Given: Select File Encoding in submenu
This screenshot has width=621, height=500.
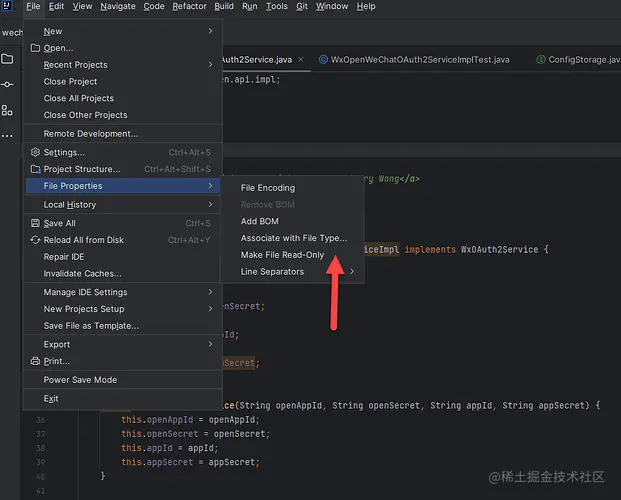Looking at the screenshot, I should pos(292,188).
